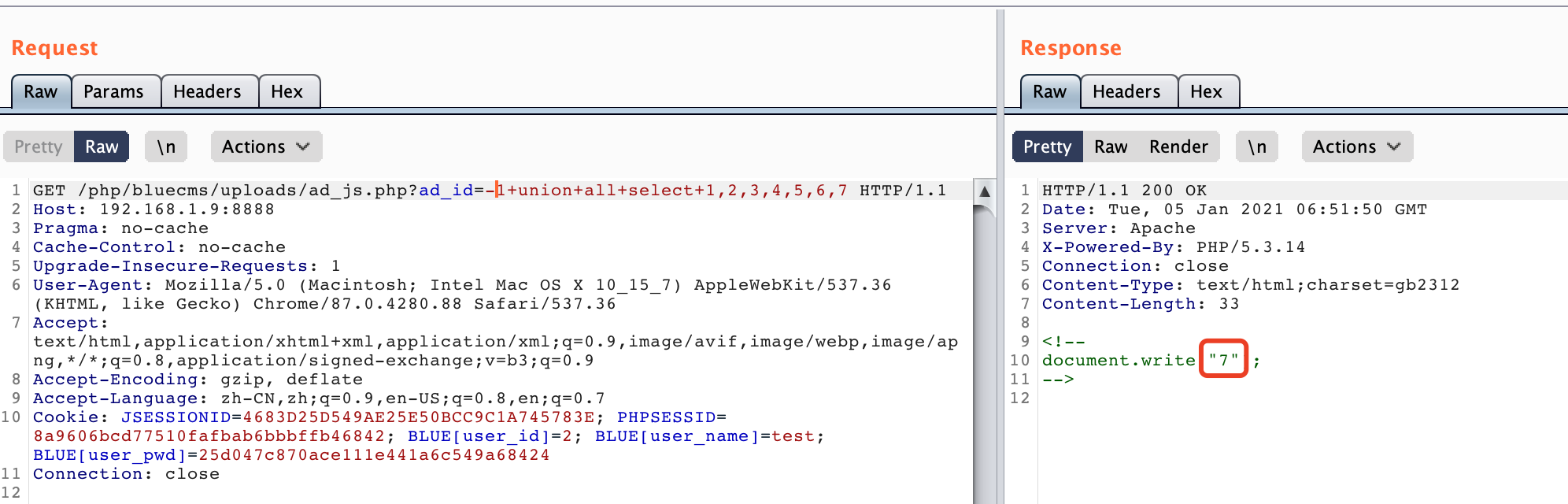Viewport: 1568px width, 504px height.
Task: Toggle newline characters button in Request
Action: point(166,147)
